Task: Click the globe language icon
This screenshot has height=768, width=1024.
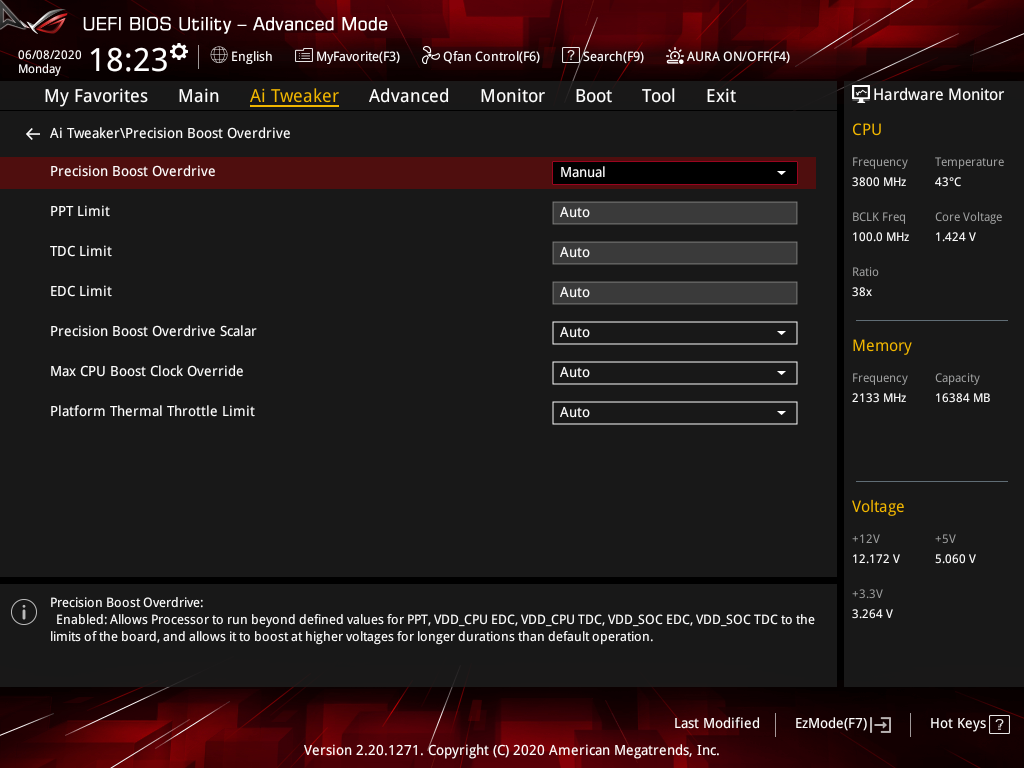Action: pos(219,56)
